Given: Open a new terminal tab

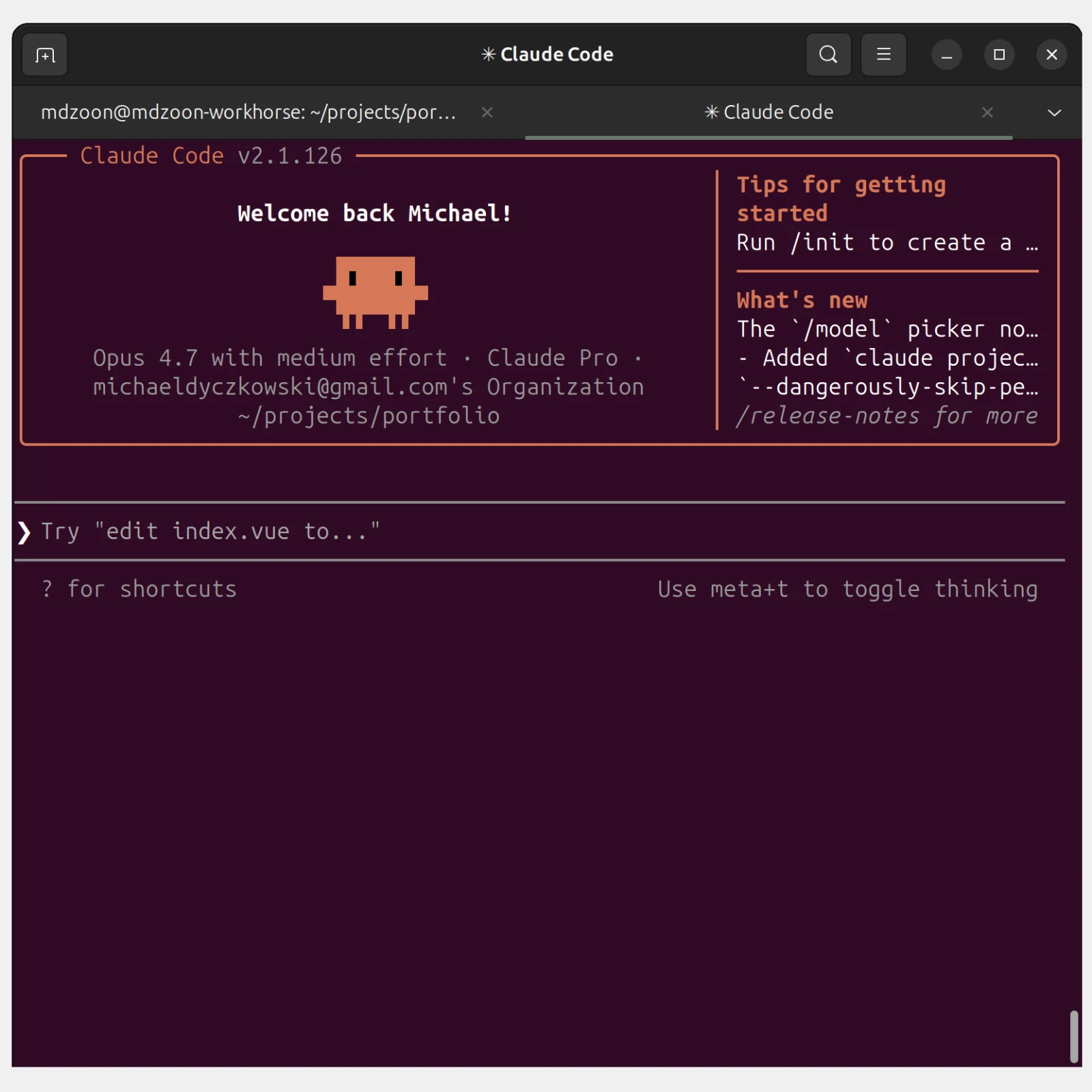Looking at the screenshot, I should 45,55.
